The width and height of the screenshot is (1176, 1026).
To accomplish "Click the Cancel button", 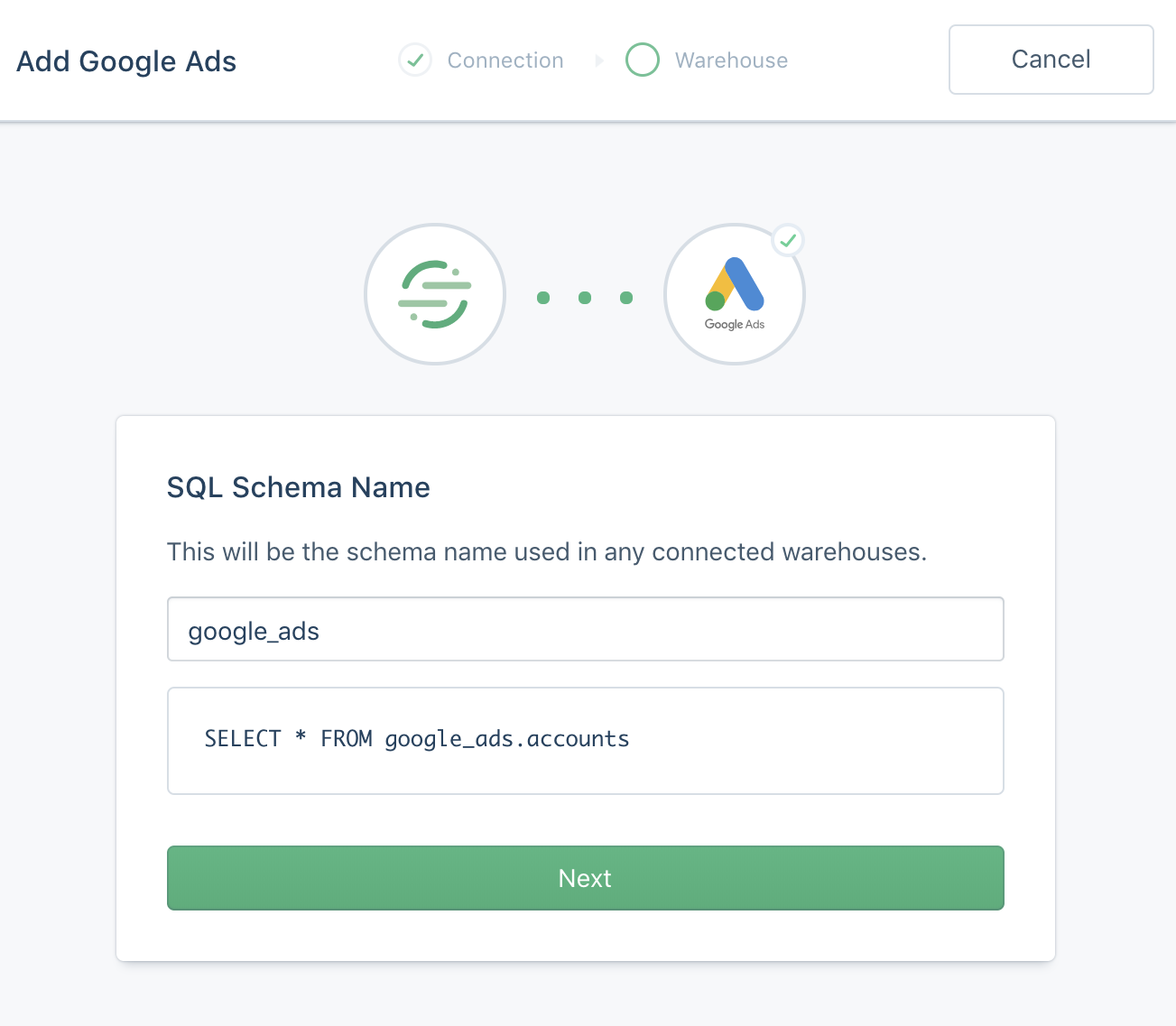I will [1050, 59].
